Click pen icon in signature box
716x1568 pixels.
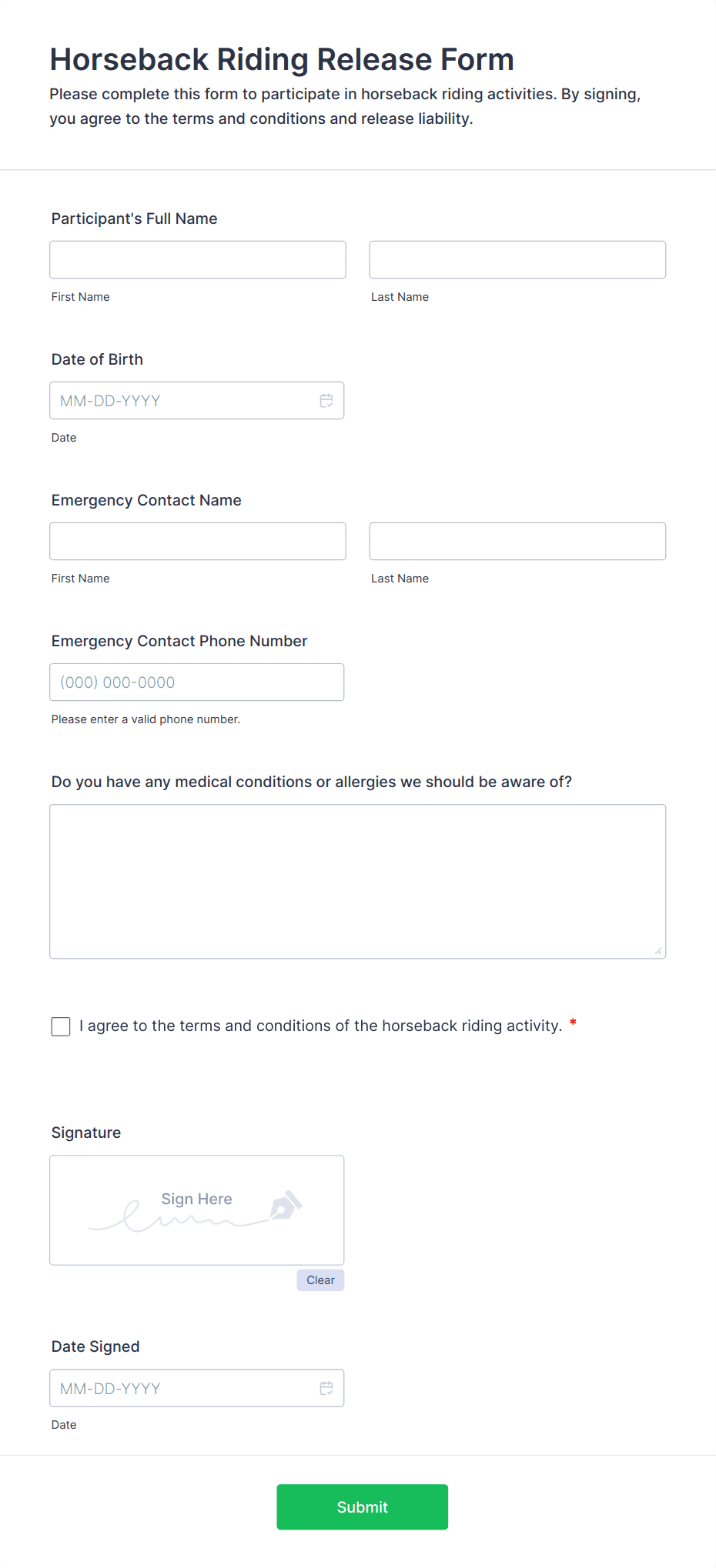pyautogui.click(x=286, y=1206)
